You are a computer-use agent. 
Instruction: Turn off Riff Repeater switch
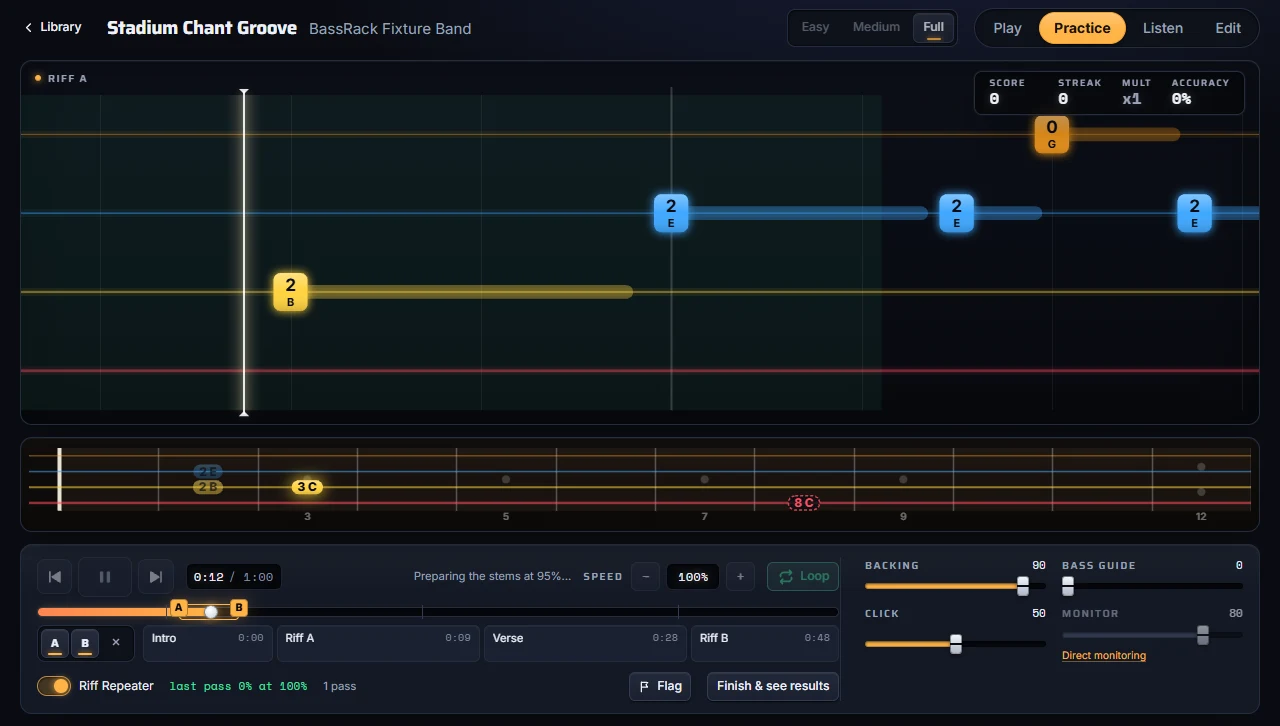point(54,686)
